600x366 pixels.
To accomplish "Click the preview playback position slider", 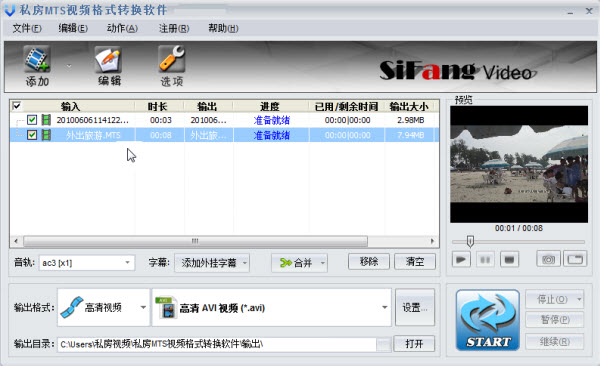I will [x=470, y=242].
